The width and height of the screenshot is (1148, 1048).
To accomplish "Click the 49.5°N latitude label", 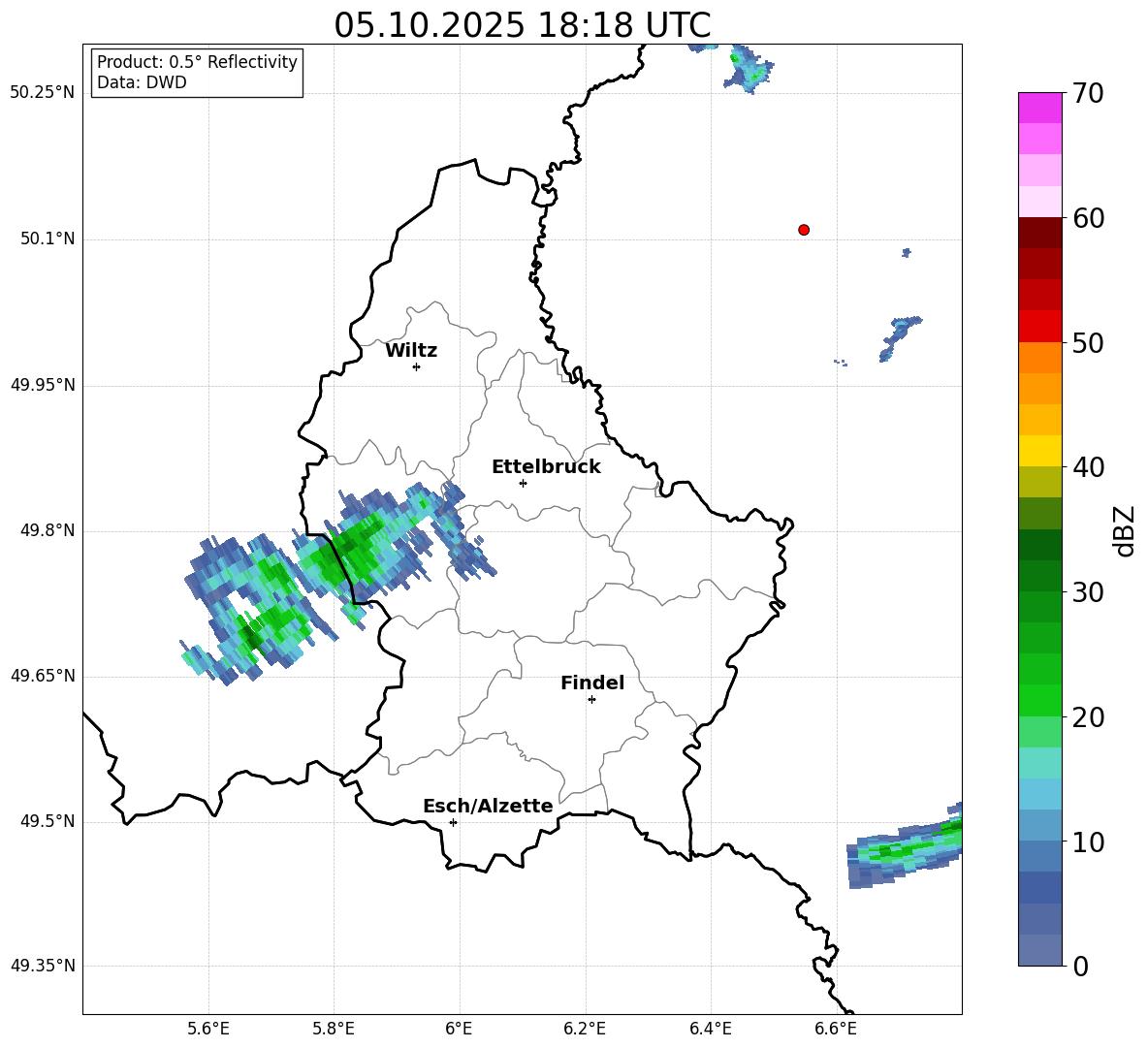I will [46, 821].
